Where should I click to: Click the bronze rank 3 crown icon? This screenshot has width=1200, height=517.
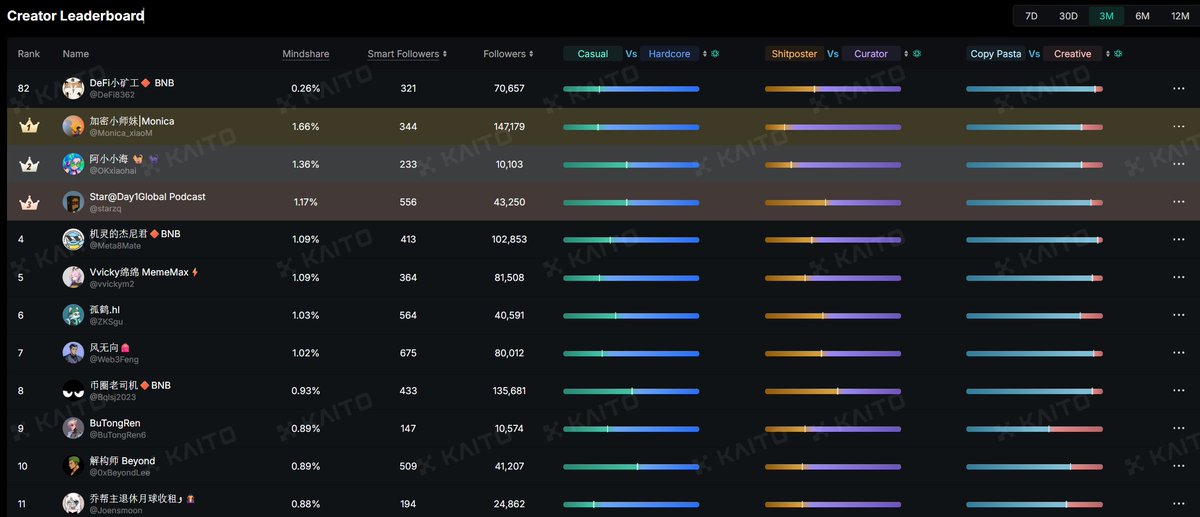[x=29, y=202]
